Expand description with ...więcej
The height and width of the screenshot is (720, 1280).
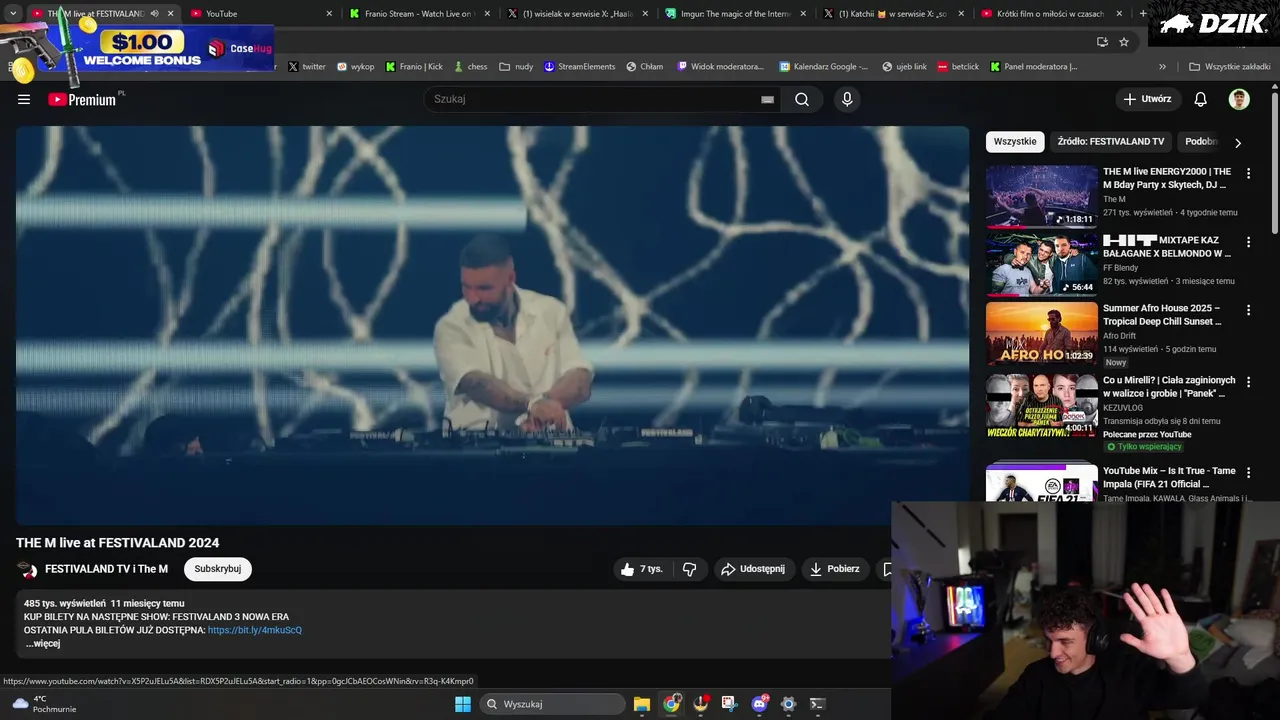(43, 643)
